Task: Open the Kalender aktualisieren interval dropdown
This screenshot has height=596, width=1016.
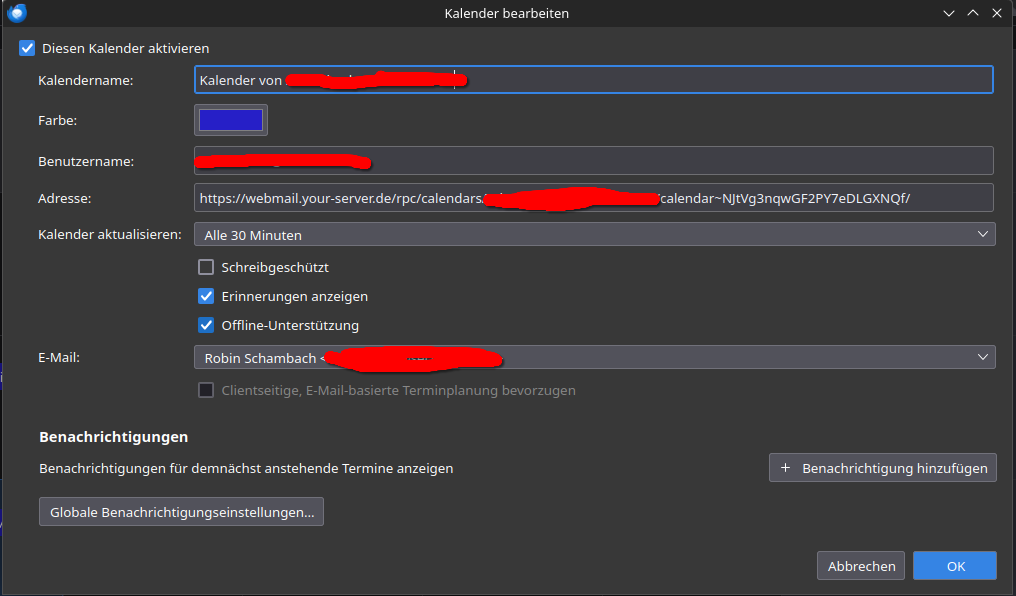Action: 594,235
